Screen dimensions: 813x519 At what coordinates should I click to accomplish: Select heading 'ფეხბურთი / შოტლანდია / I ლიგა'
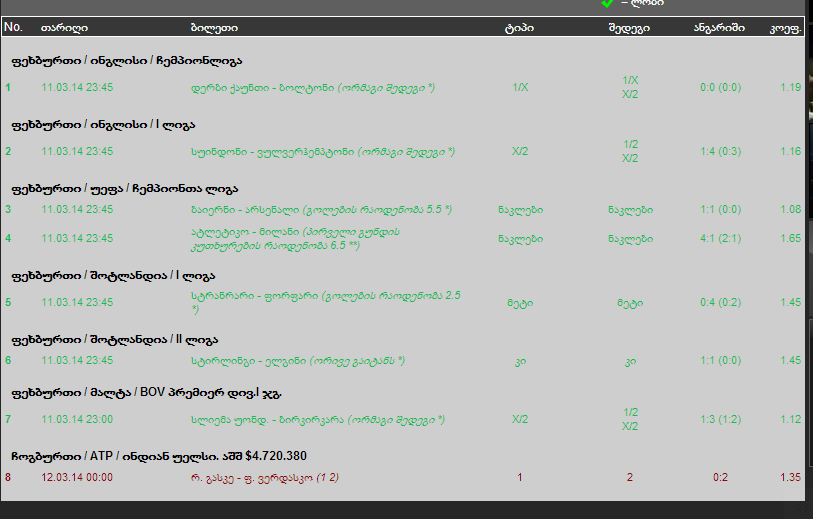click(113, 276)
